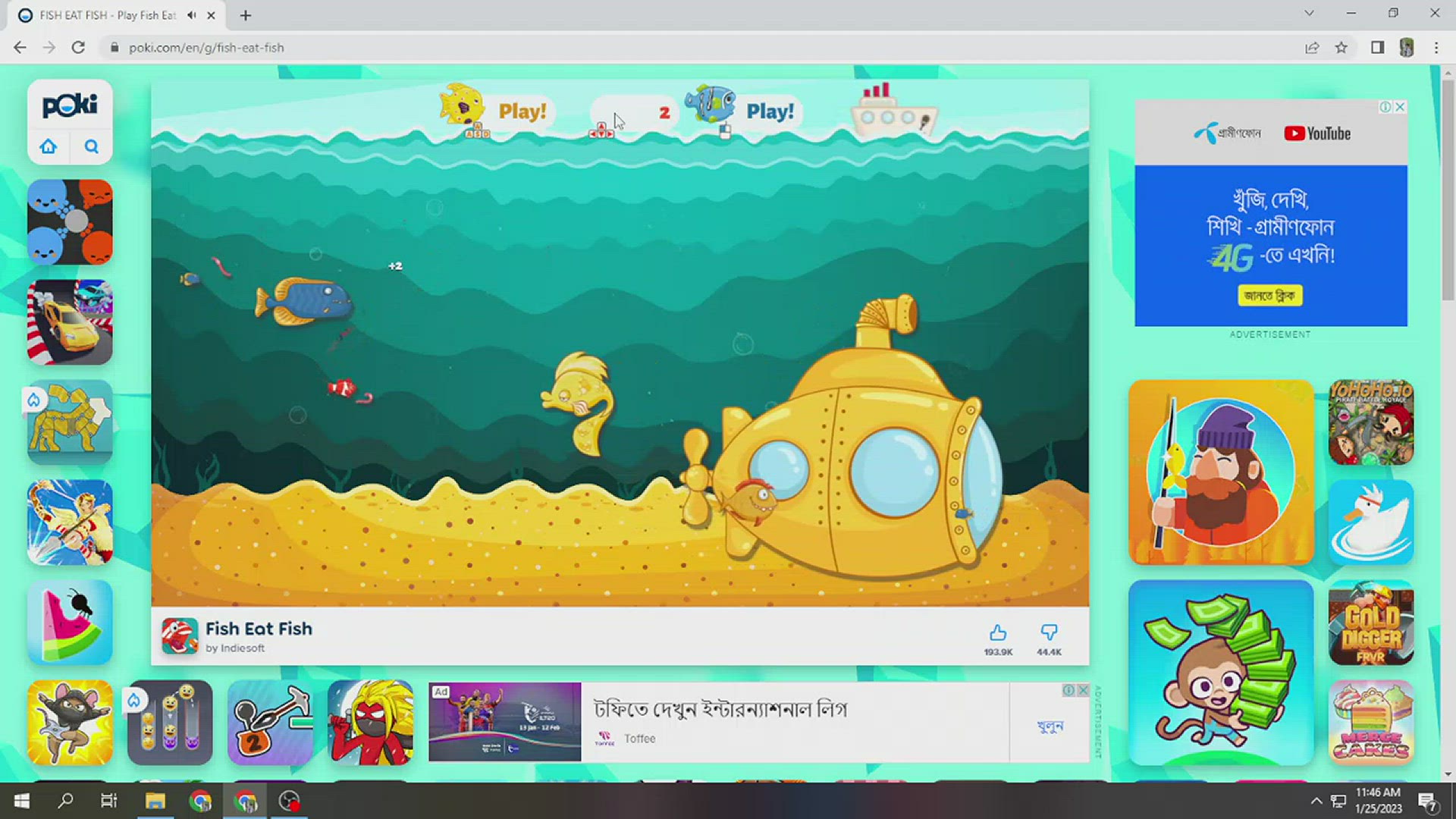Expand the tab search dropdown chevron
The image size is (1456, 819).
coord(1309,14)
